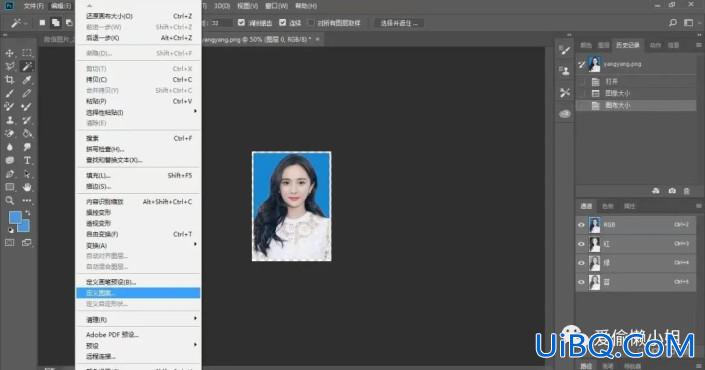Toggle Quick Mask mode icon
This screenshot has height=370, width=705.
(9, 243)
